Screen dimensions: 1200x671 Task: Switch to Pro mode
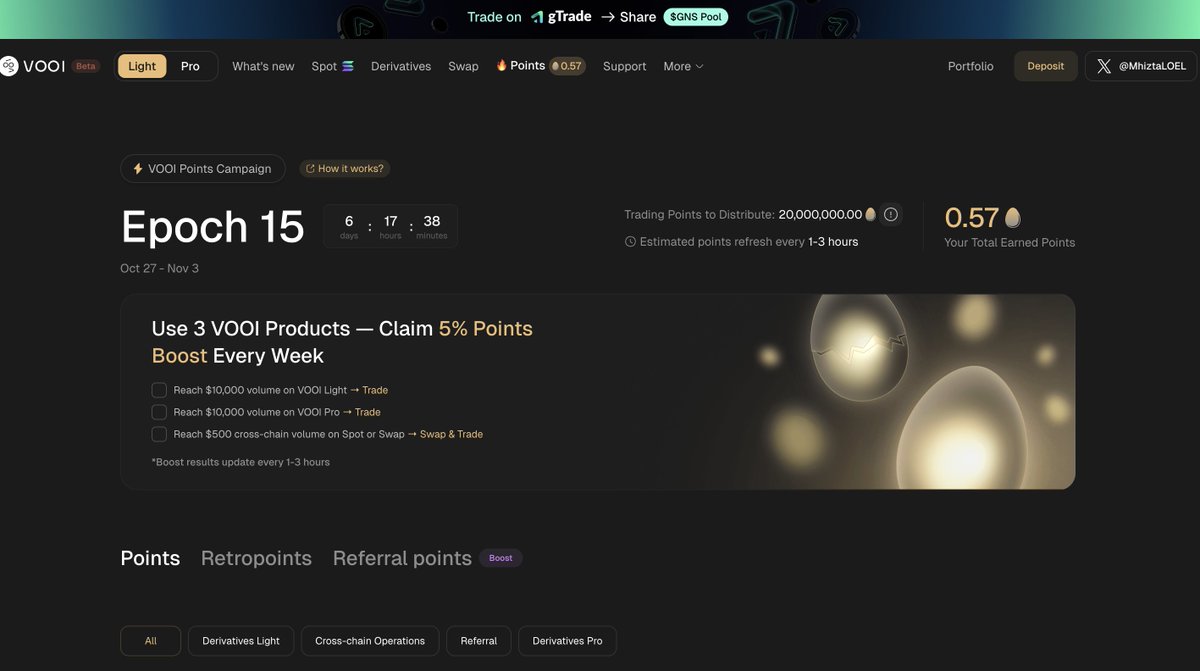[190, 66]
